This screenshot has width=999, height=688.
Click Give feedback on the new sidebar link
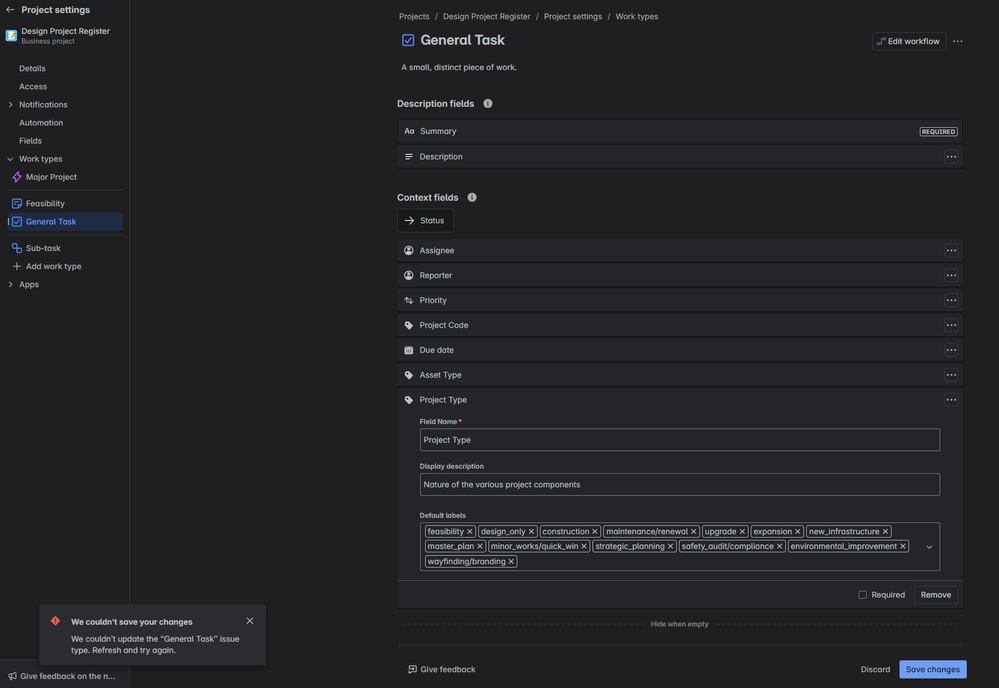tap(62, 676)
